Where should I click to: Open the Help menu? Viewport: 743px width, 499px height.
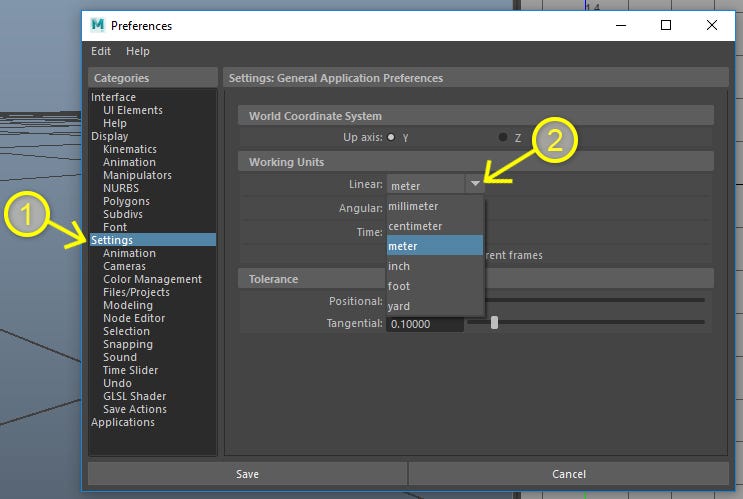coord(137,51)
